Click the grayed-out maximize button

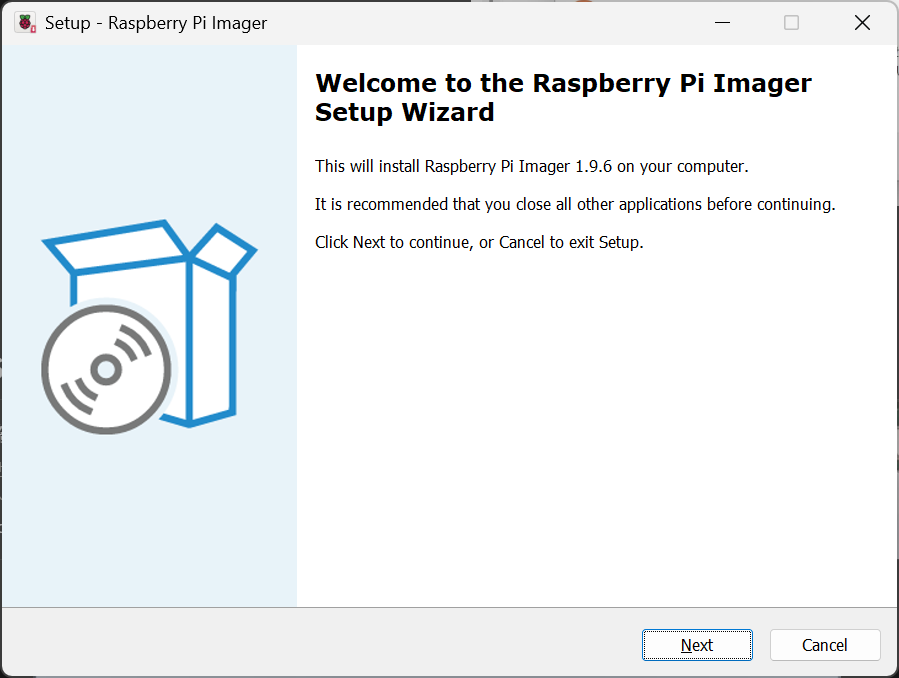[791, 23]
